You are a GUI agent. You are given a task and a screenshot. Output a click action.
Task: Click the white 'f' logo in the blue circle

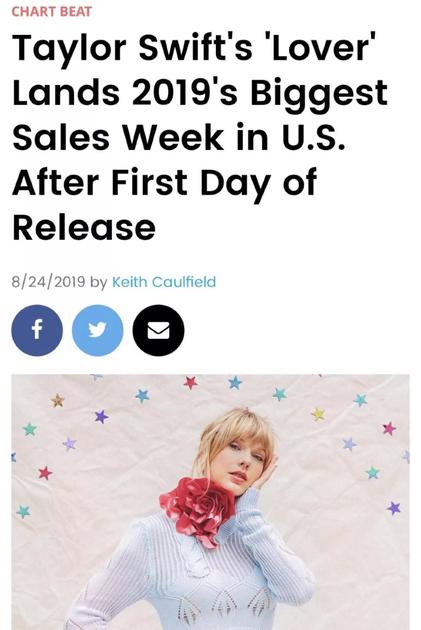click(37, 330)
